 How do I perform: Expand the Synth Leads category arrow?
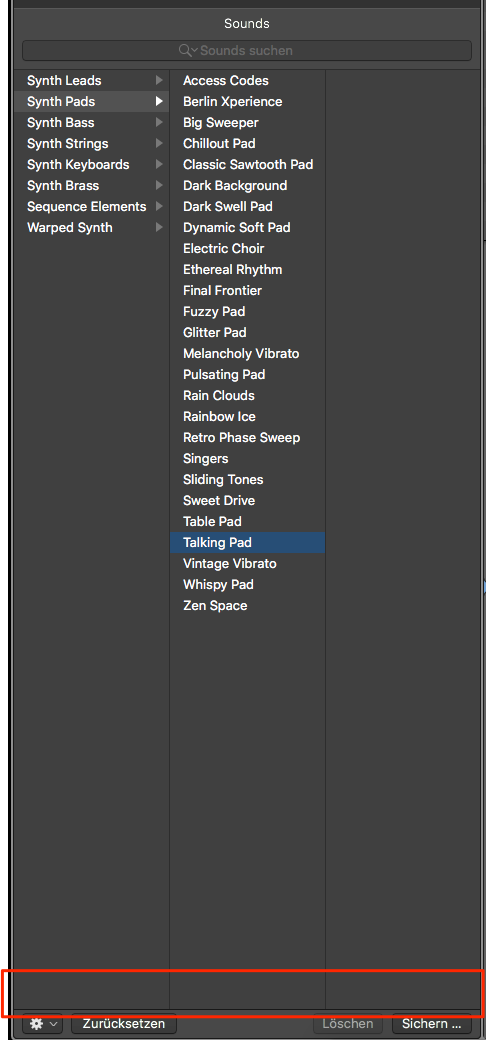point(158,80)
